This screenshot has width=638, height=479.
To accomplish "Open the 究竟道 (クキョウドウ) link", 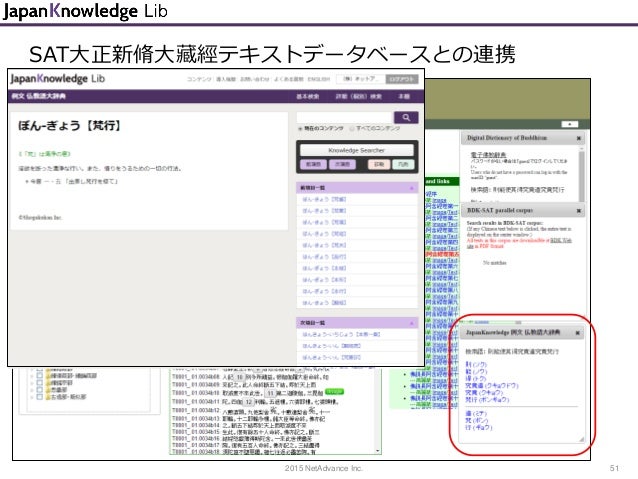I will pos(492,385).
